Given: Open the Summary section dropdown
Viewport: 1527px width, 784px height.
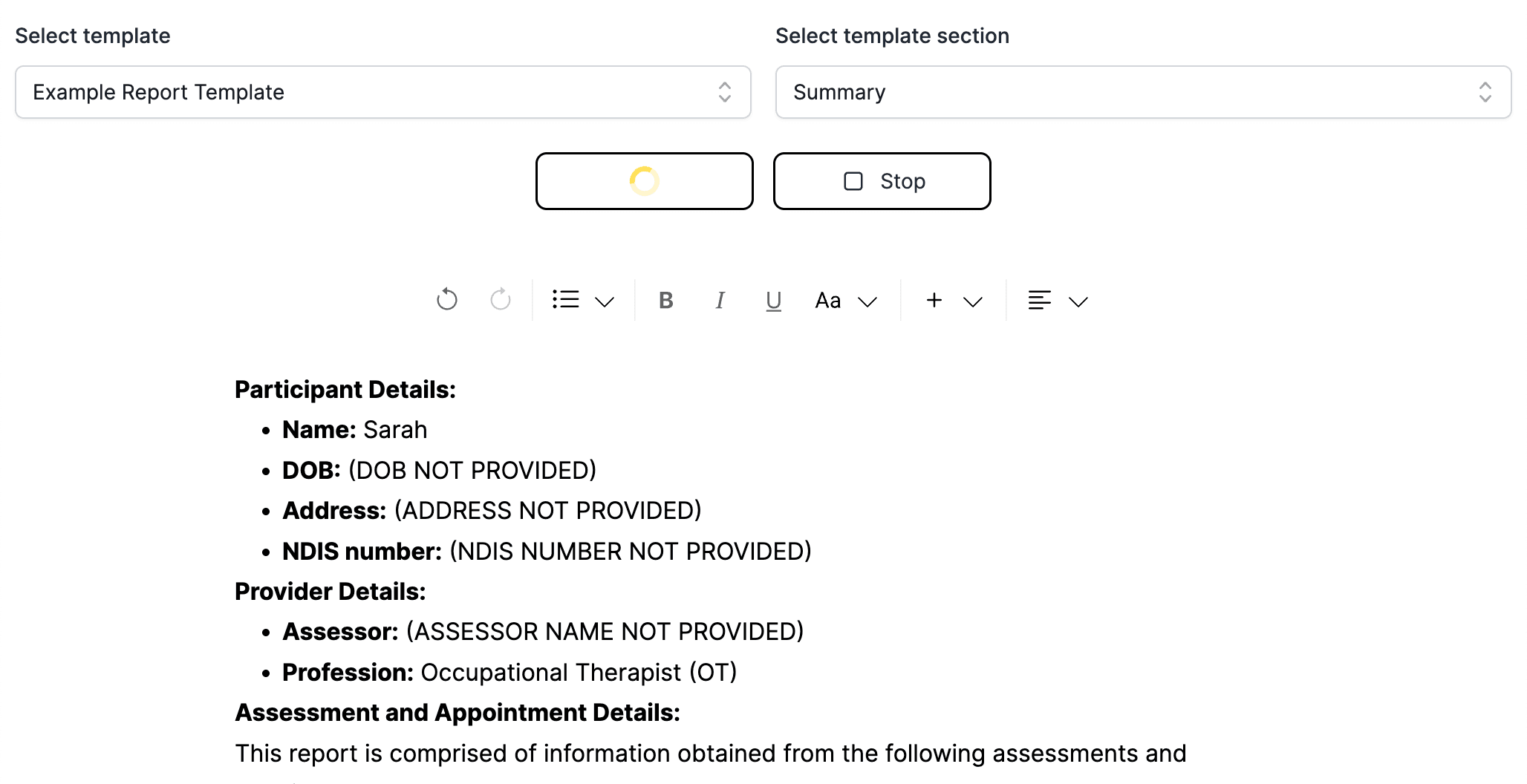Looking at the screenshot, I should pyautogui.click(x=1143, y=92).
